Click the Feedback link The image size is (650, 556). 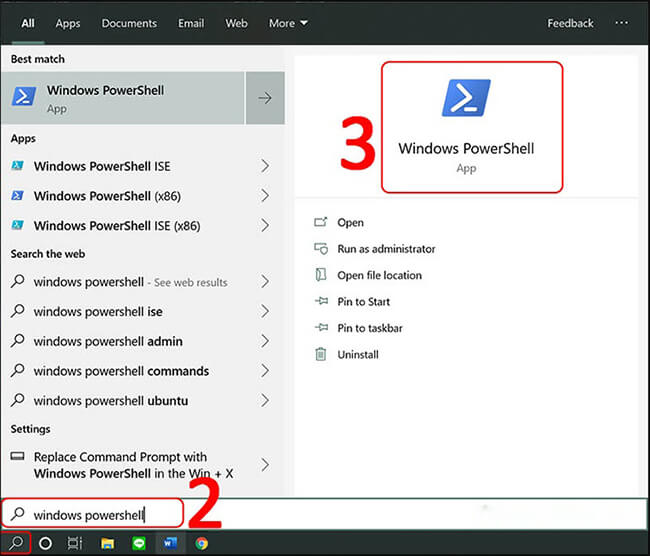tap(570, 23)
